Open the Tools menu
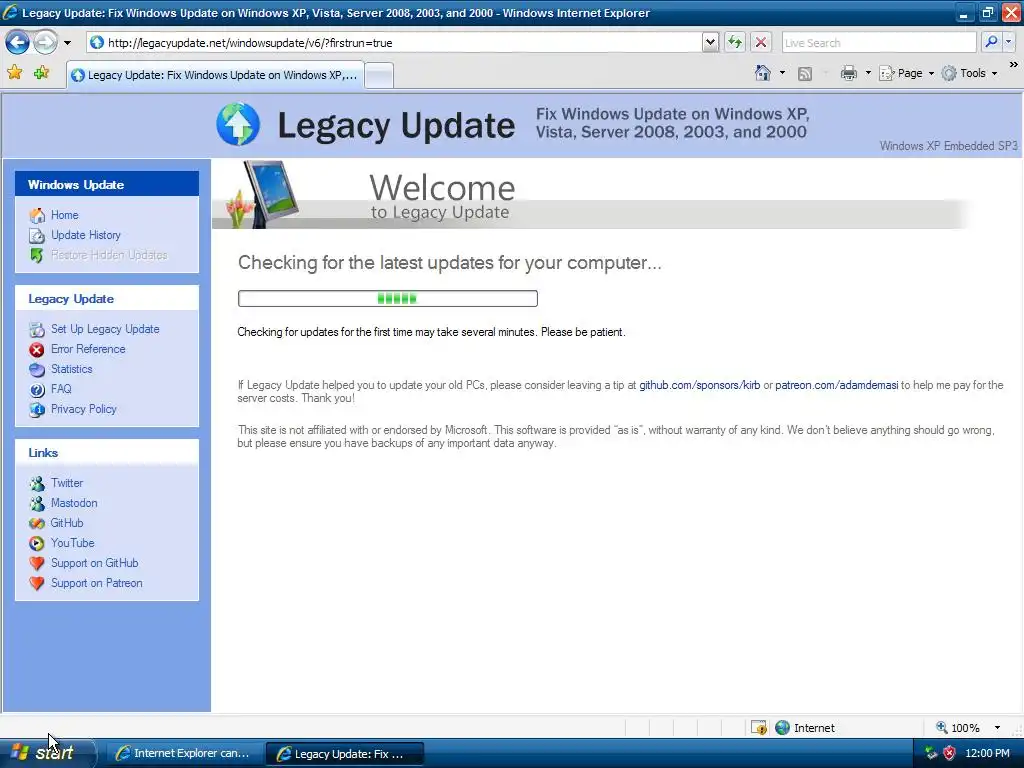This screenshot has width=1024, height=768. 969,73
